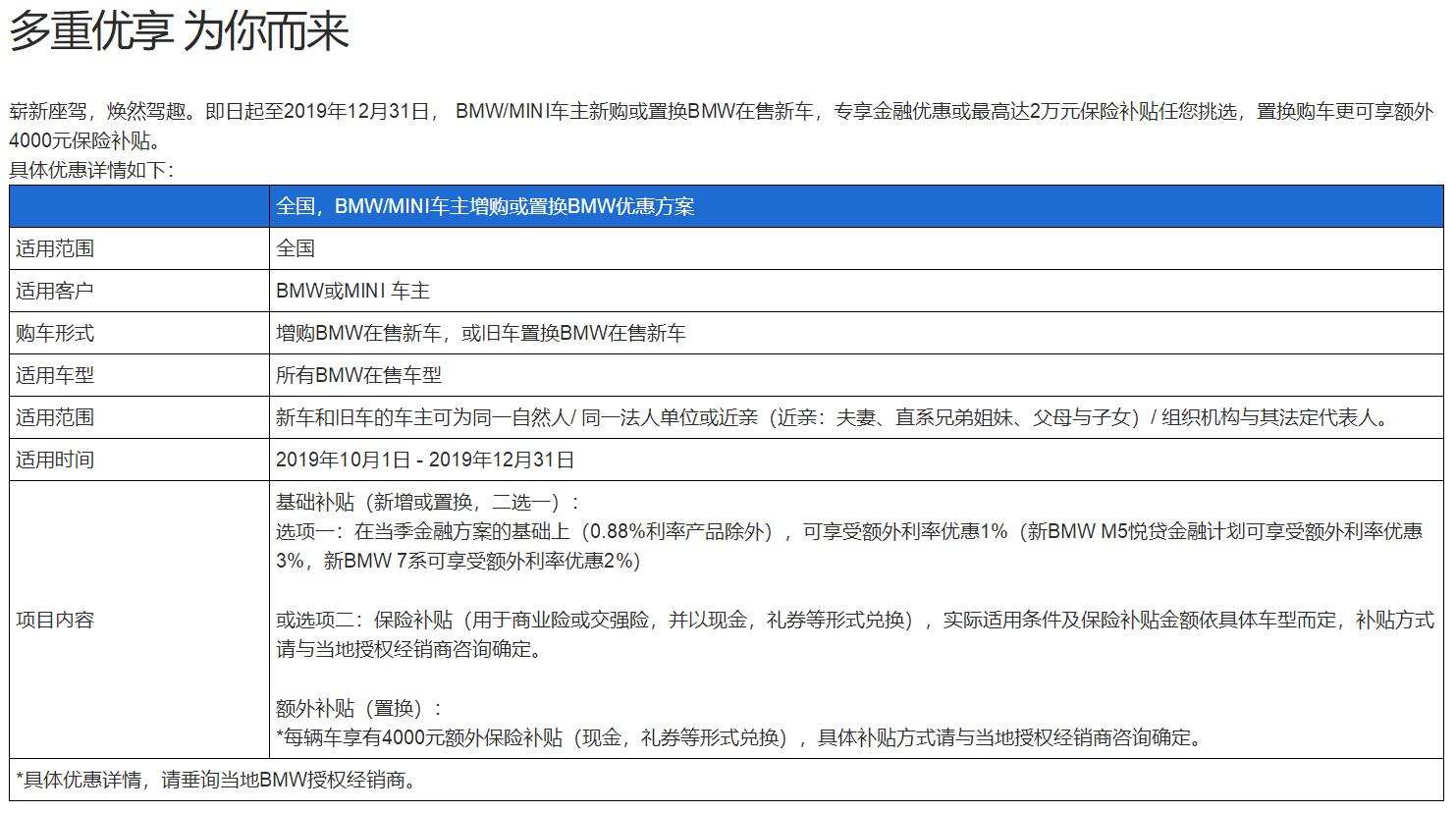Screen dimensions: 1456x813
Task: Select the 额外补贴（置换） subheading
Action: (x=359, y=708)
